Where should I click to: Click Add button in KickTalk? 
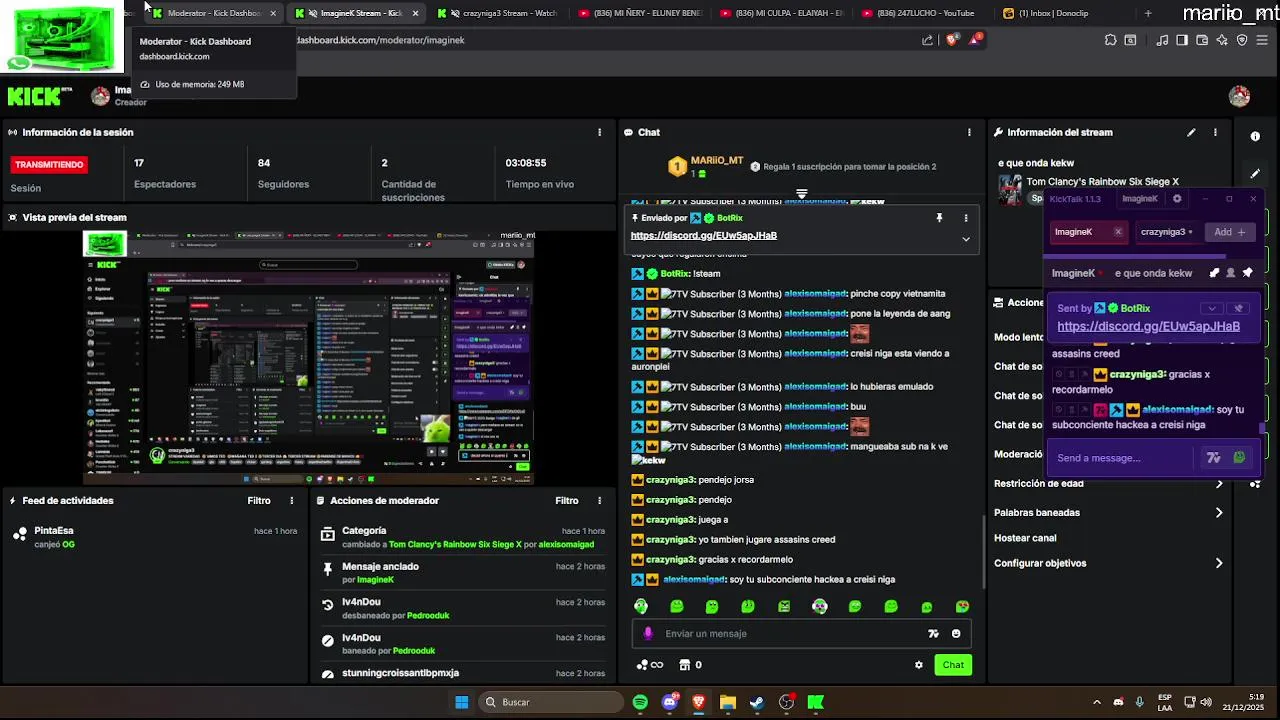click(x=1229, y=232)
